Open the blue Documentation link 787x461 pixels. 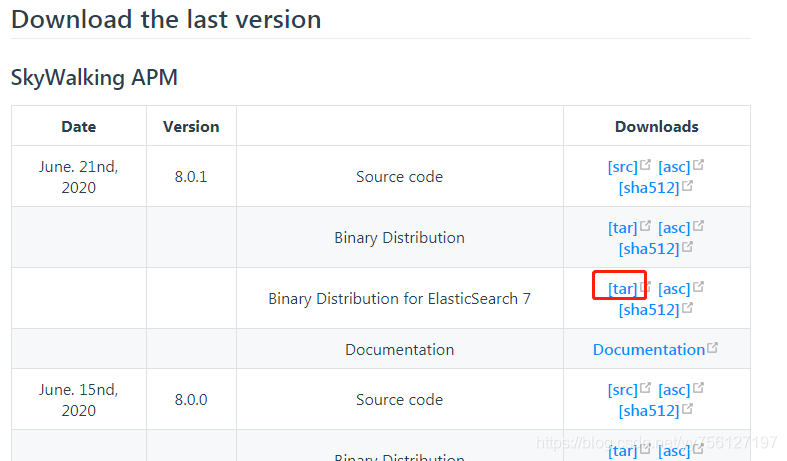click(649, 350)
